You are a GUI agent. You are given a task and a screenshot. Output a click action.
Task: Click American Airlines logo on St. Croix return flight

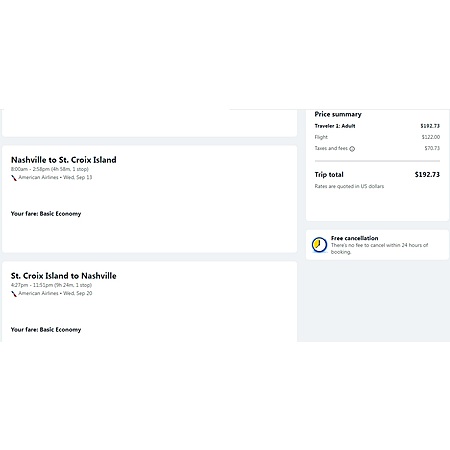(14, 294)
